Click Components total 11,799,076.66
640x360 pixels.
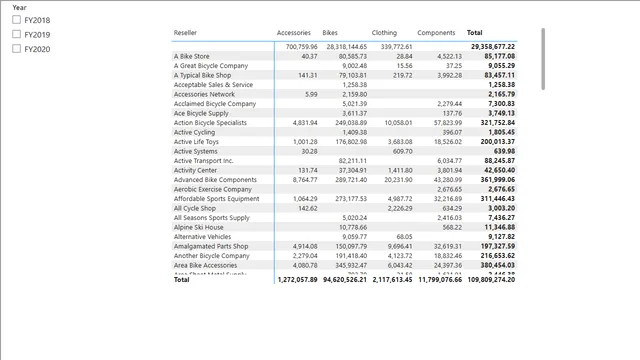coord(440,280)
